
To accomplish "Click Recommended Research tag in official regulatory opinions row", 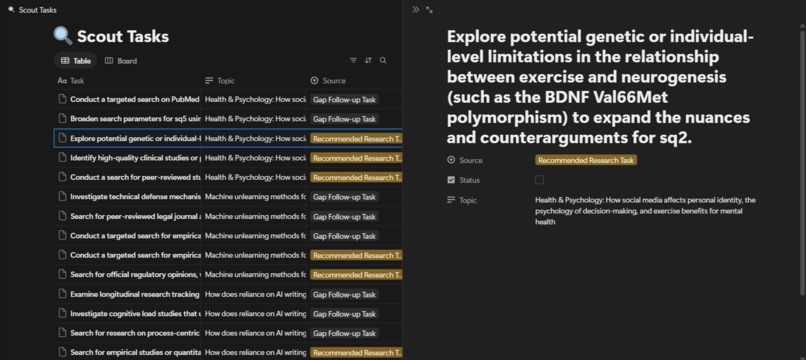I will coord(356,275).
